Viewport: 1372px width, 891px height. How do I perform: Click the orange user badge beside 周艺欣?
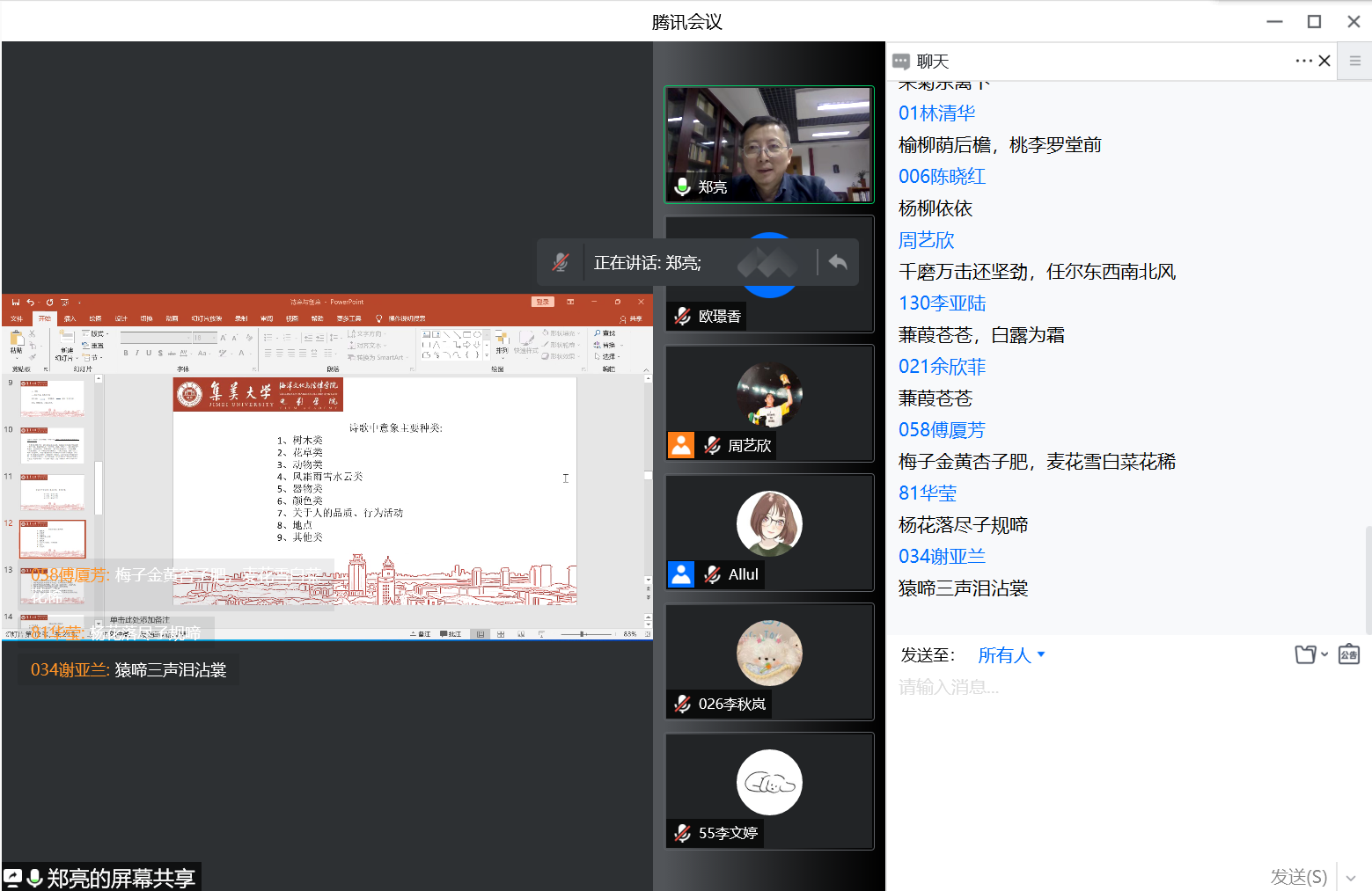point(681,445)
